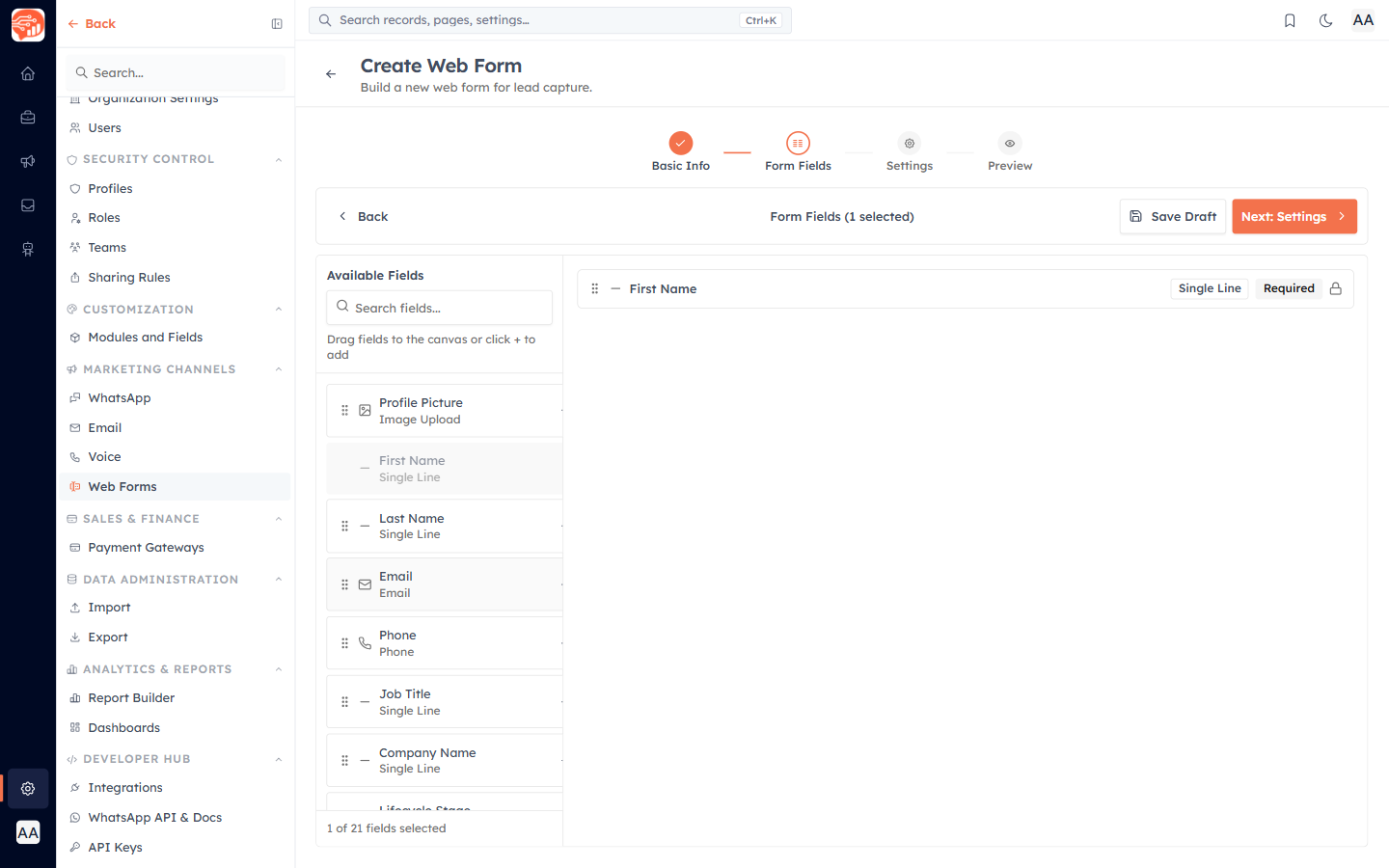
Task: Focus the Search fields input
Action: 439,308
